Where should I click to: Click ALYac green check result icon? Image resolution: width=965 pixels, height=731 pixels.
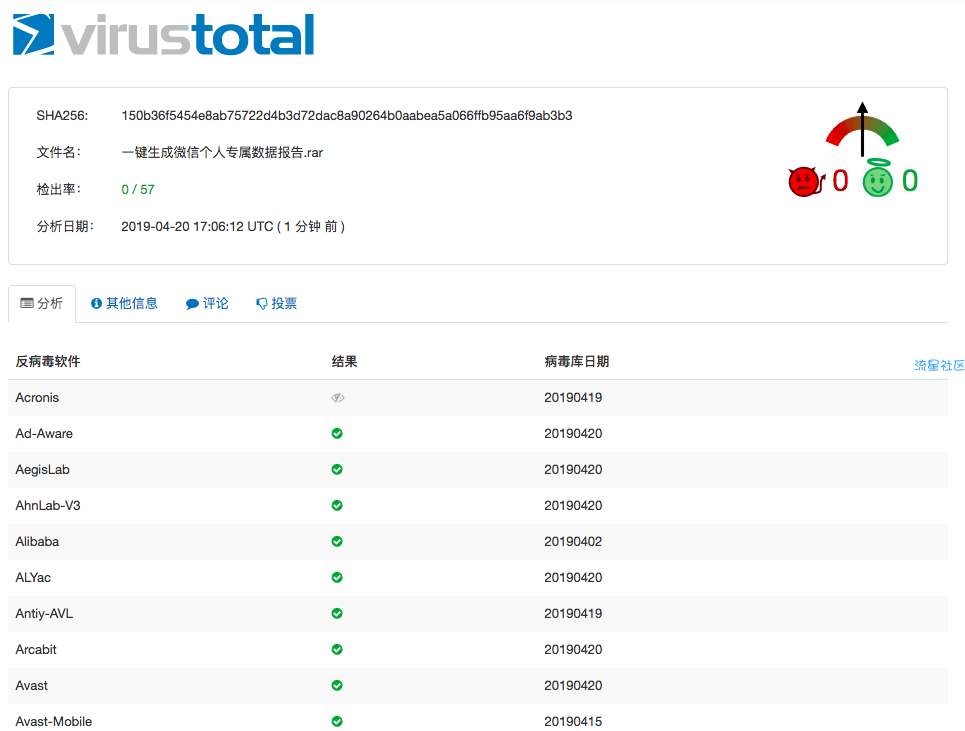[337, 577]
